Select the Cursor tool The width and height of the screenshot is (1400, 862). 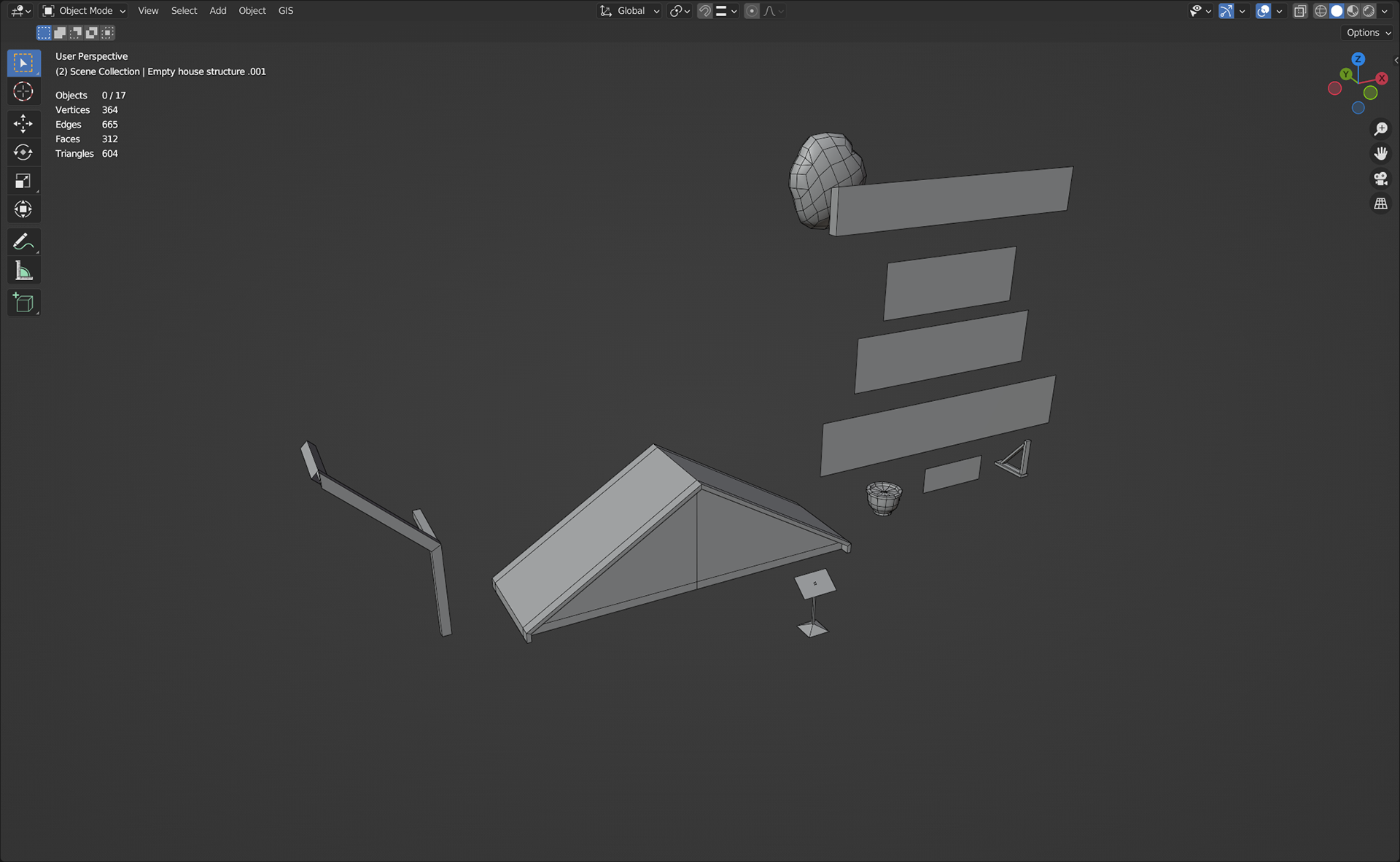[x=23, y=92]
